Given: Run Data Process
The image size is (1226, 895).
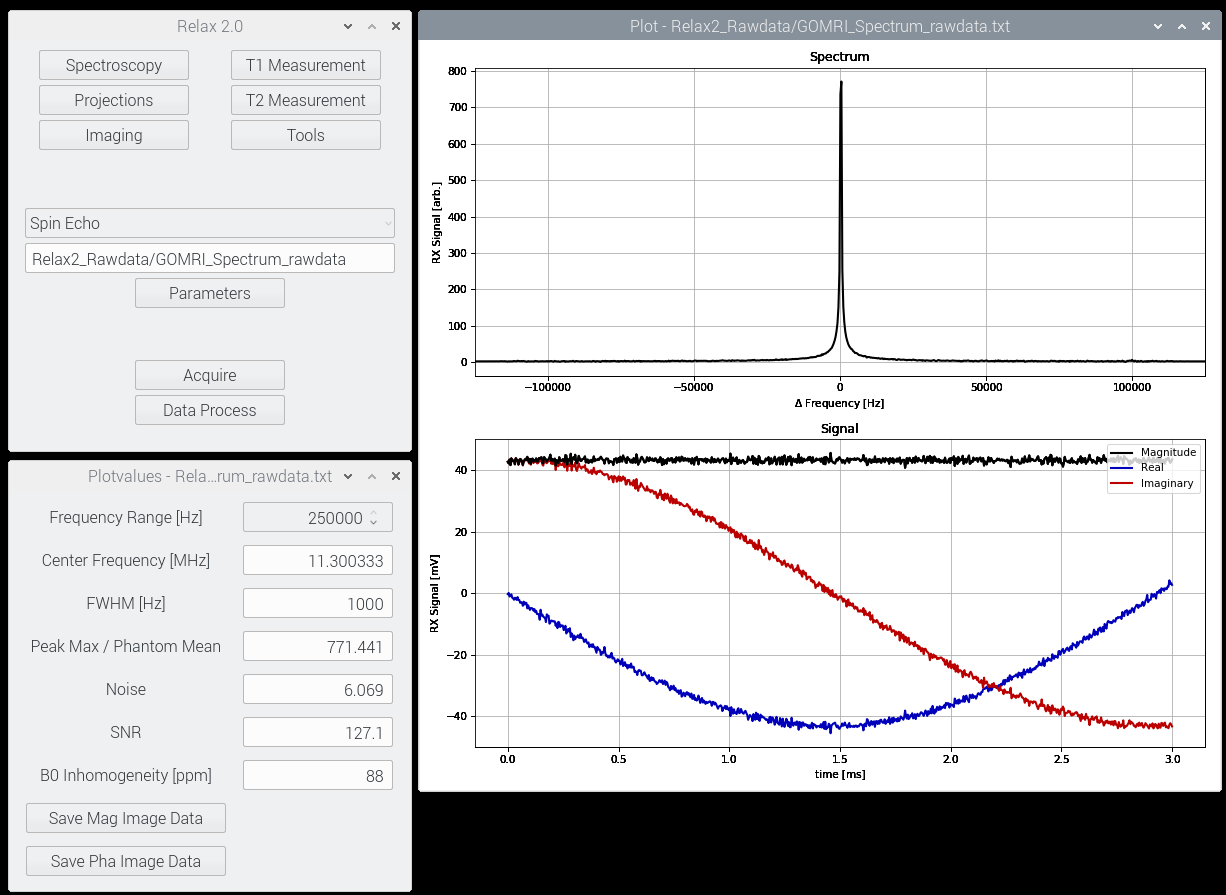Looking at the screenshot, I should 209,409.
